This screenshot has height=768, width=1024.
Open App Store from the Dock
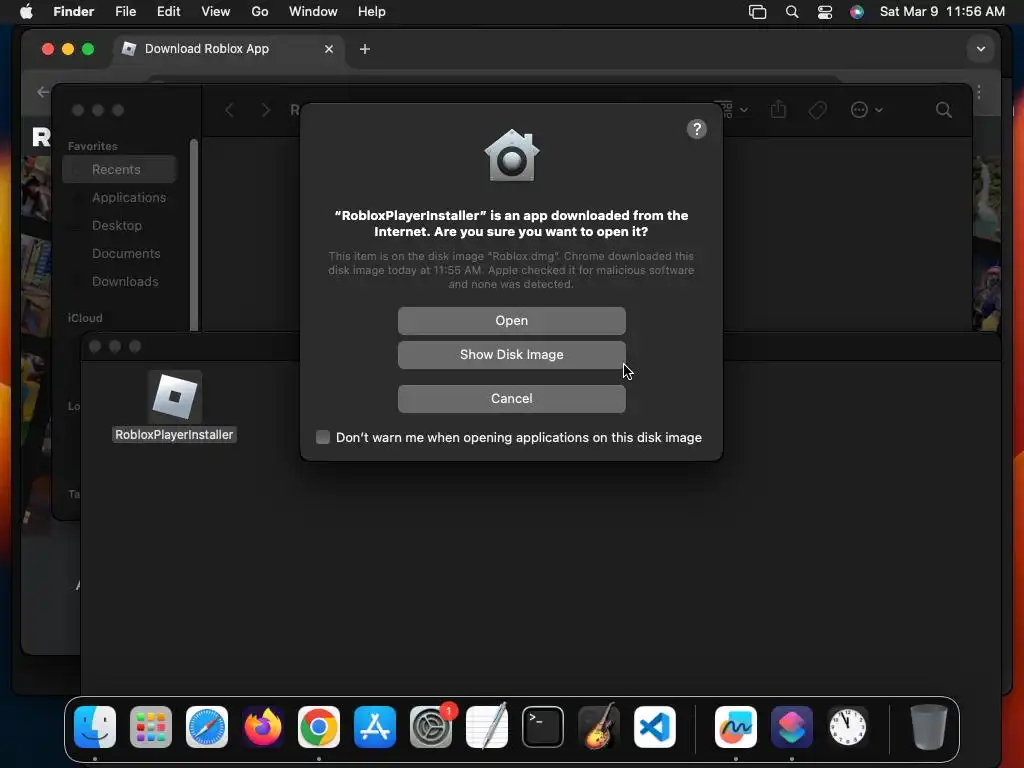(x=375, y=727)
